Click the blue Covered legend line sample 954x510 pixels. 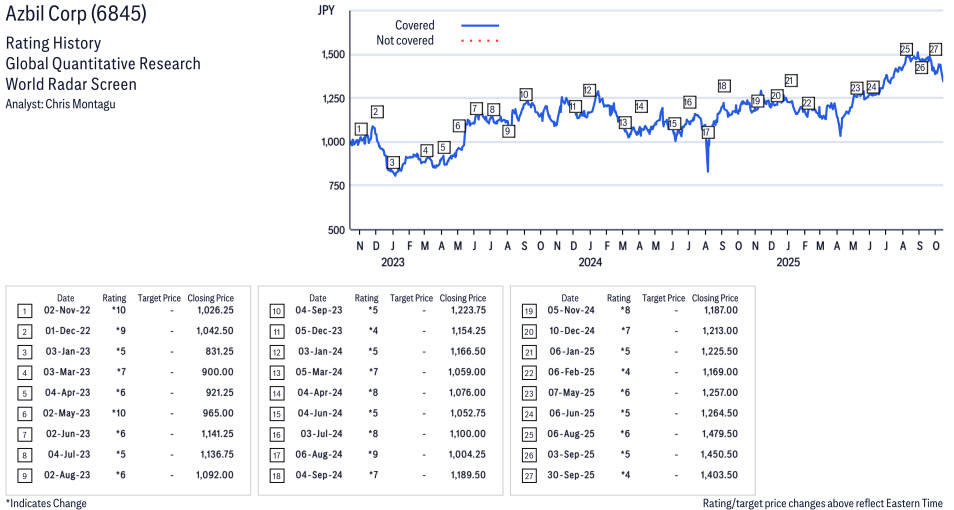click(x=480, y=25)
